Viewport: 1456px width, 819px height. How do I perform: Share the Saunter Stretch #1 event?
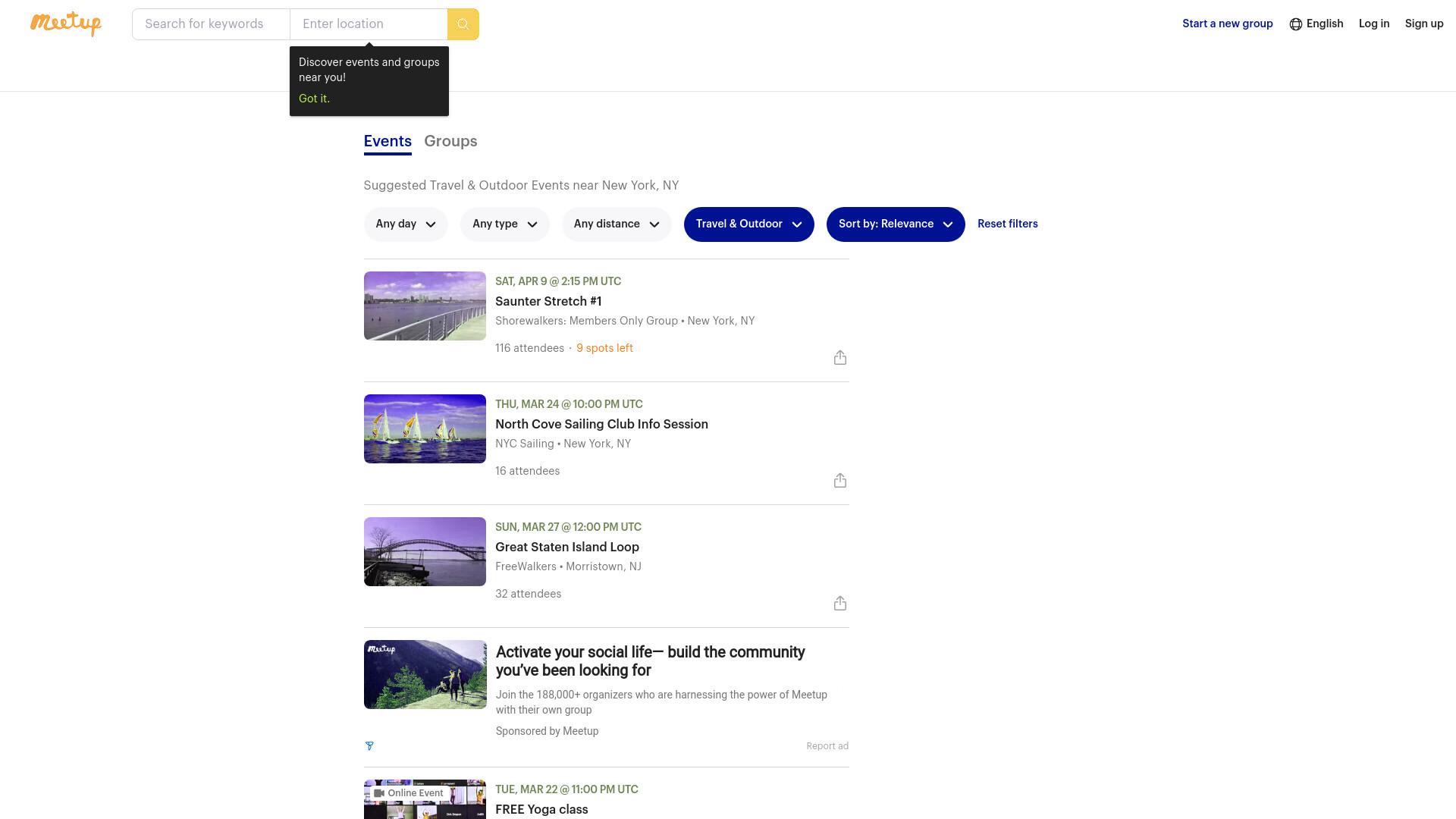coord(839,357)
